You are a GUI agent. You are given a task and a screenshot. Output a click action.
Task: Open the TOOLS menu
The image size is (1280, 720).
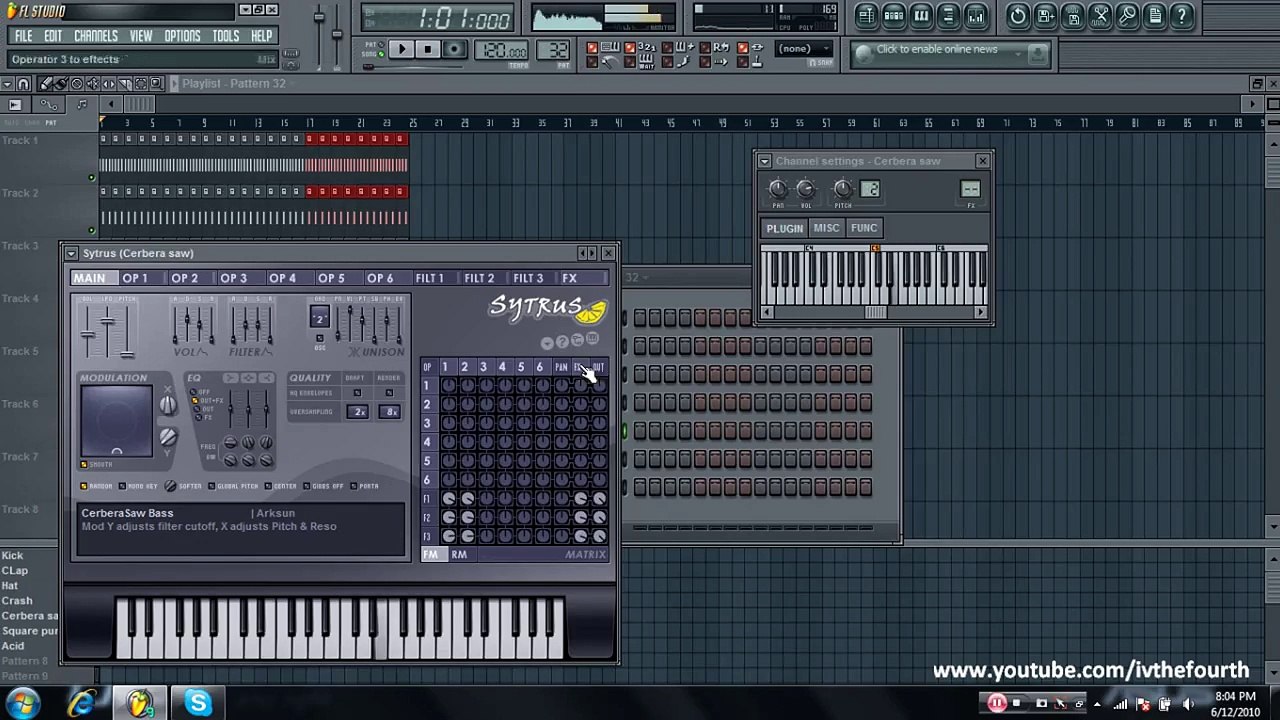coord(225,36)
